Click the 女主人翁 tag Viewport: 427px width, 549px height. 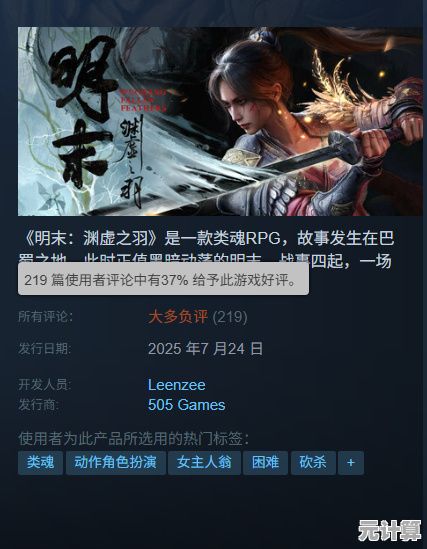point(204,463)
